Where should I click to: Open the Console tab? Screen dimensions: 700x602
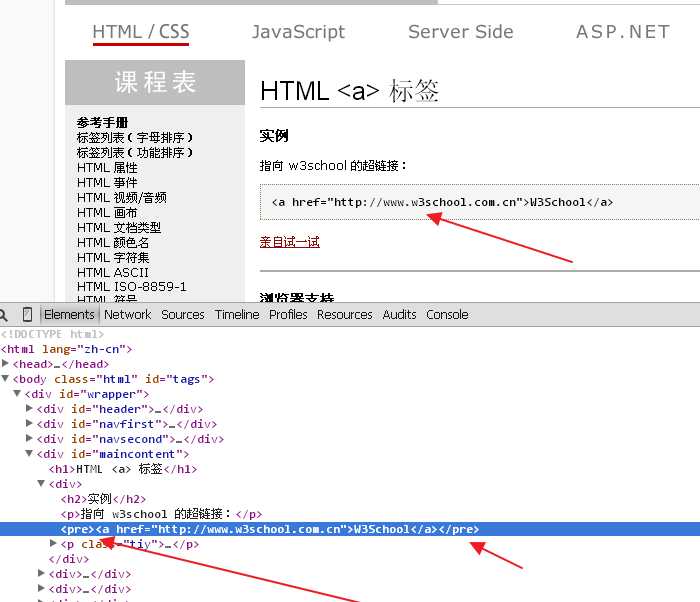coord(447,314)
